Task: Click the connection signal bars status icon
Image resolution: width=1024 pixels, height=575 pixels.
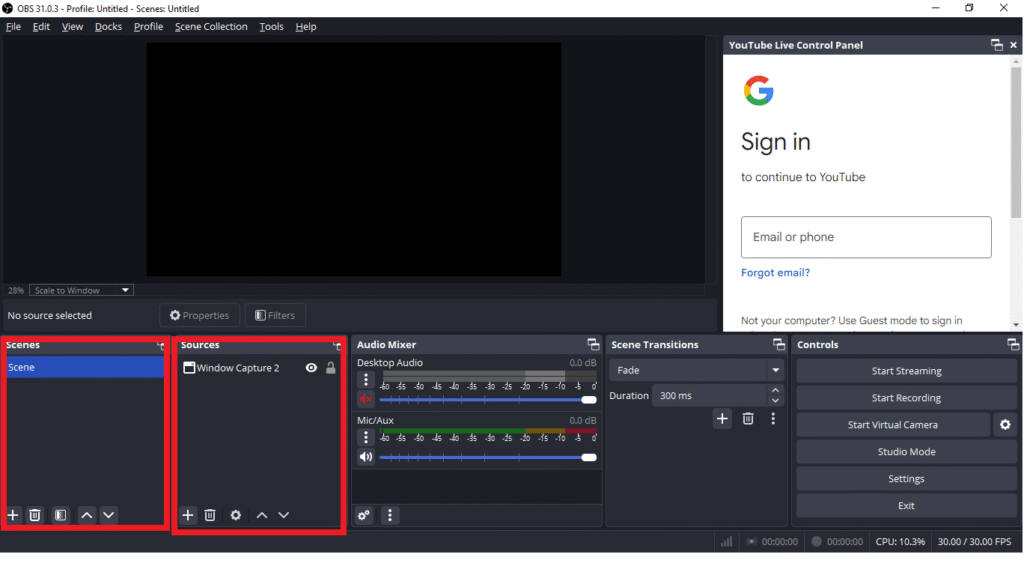Action: (726, 542)
